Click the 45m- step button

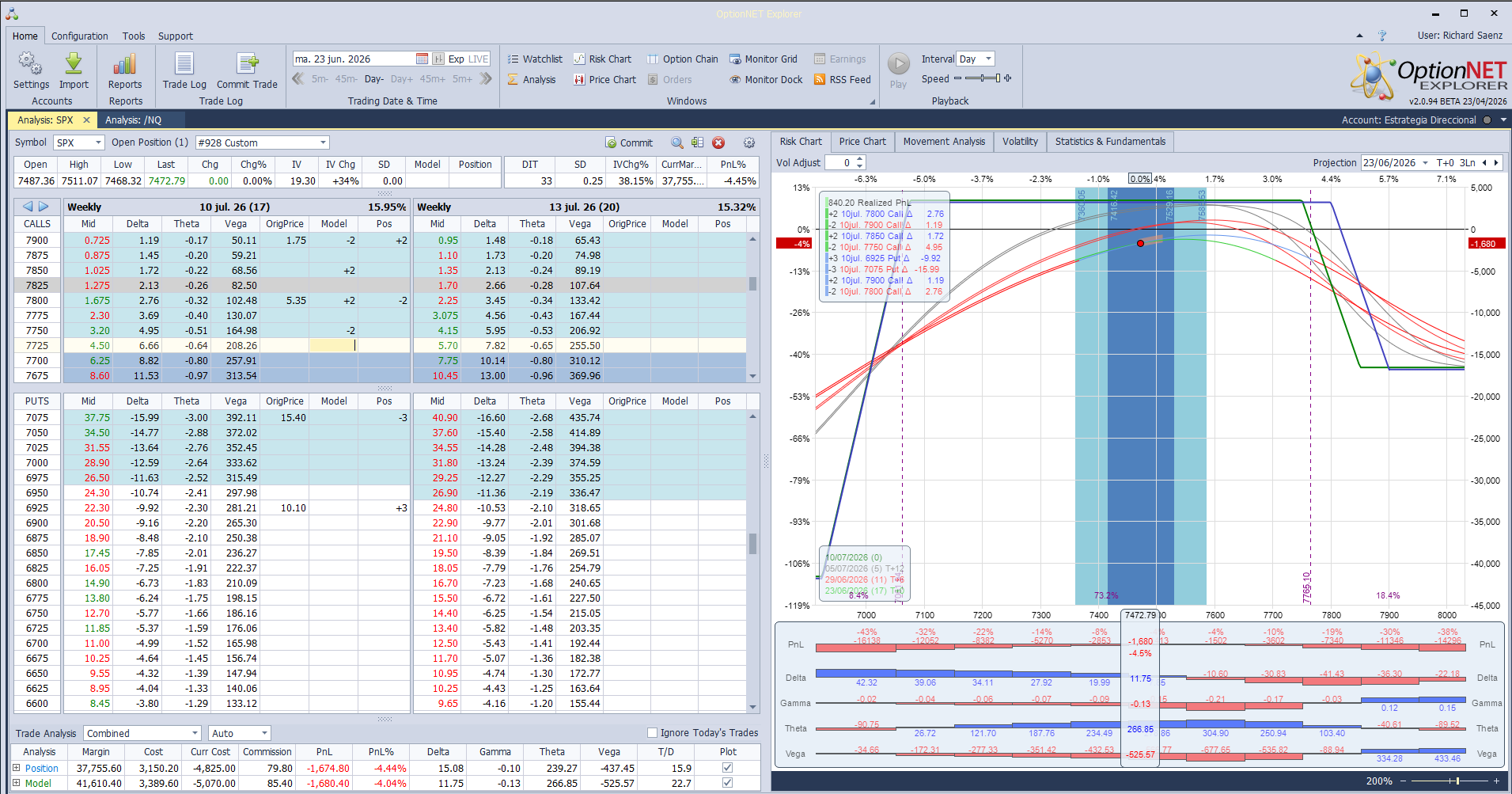[x=346, y=78]
